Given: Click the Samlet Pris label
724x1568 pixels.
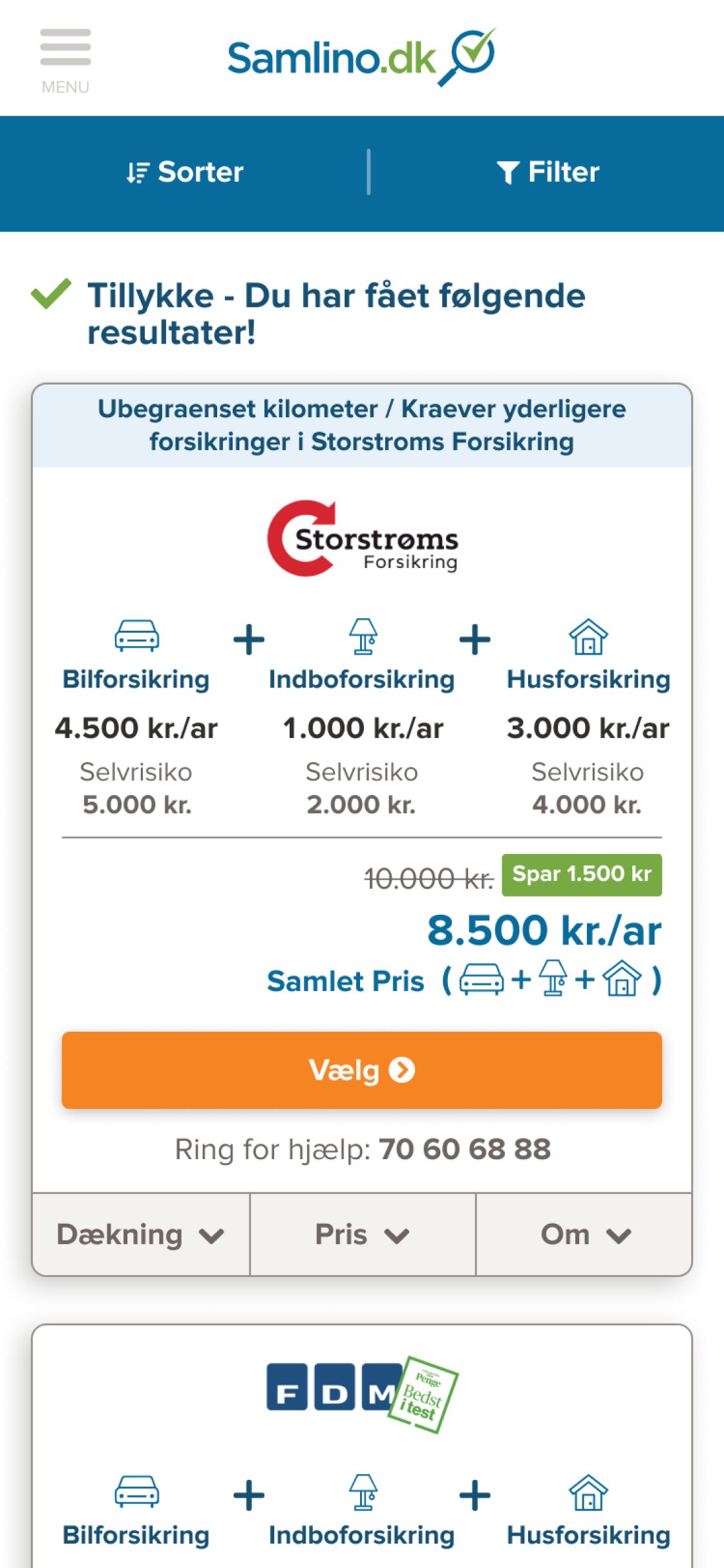Looking at the screenshot, I should point(345,981).
